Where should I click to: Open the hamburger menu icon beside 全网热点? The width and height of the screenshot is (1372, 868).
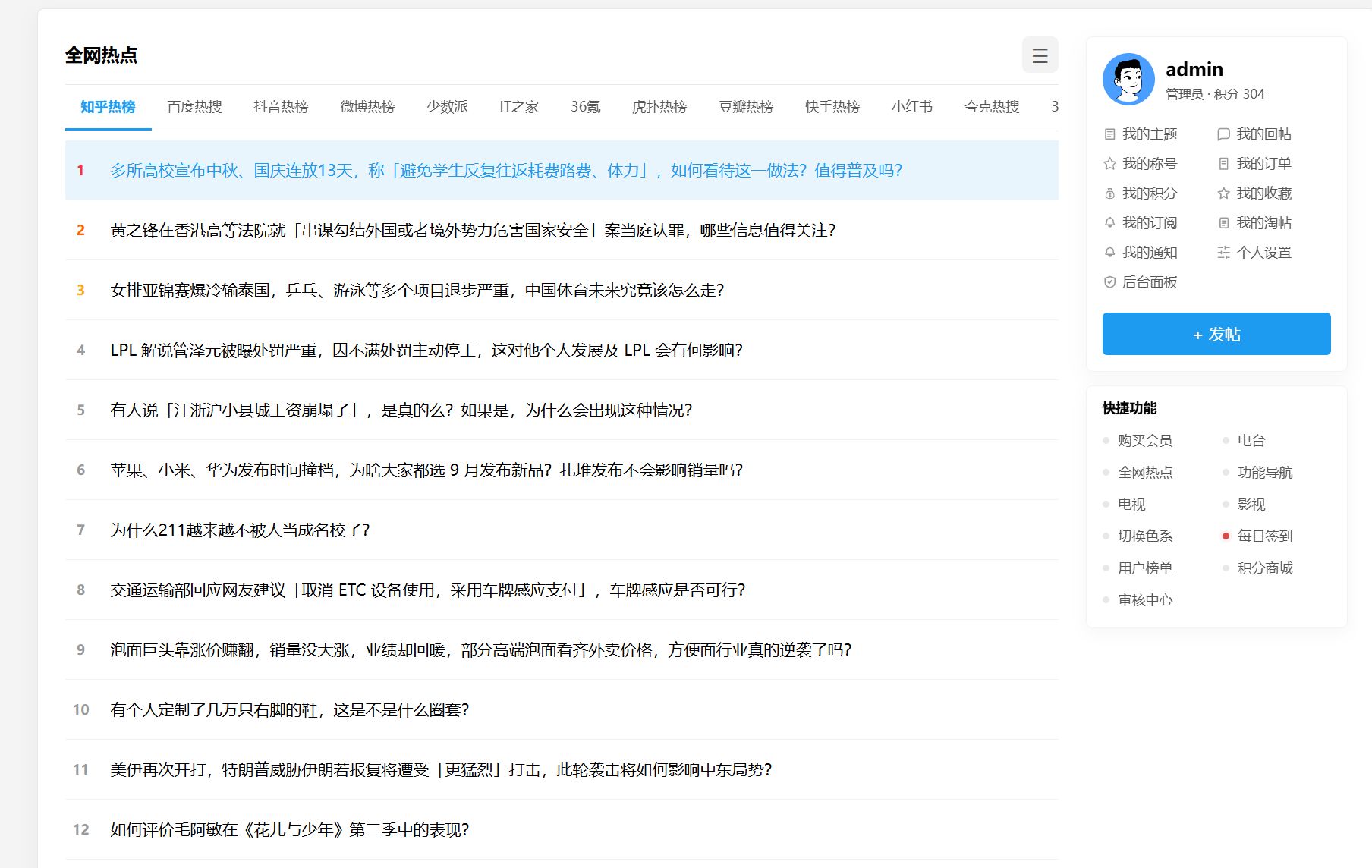click(x=1040, y=55)
